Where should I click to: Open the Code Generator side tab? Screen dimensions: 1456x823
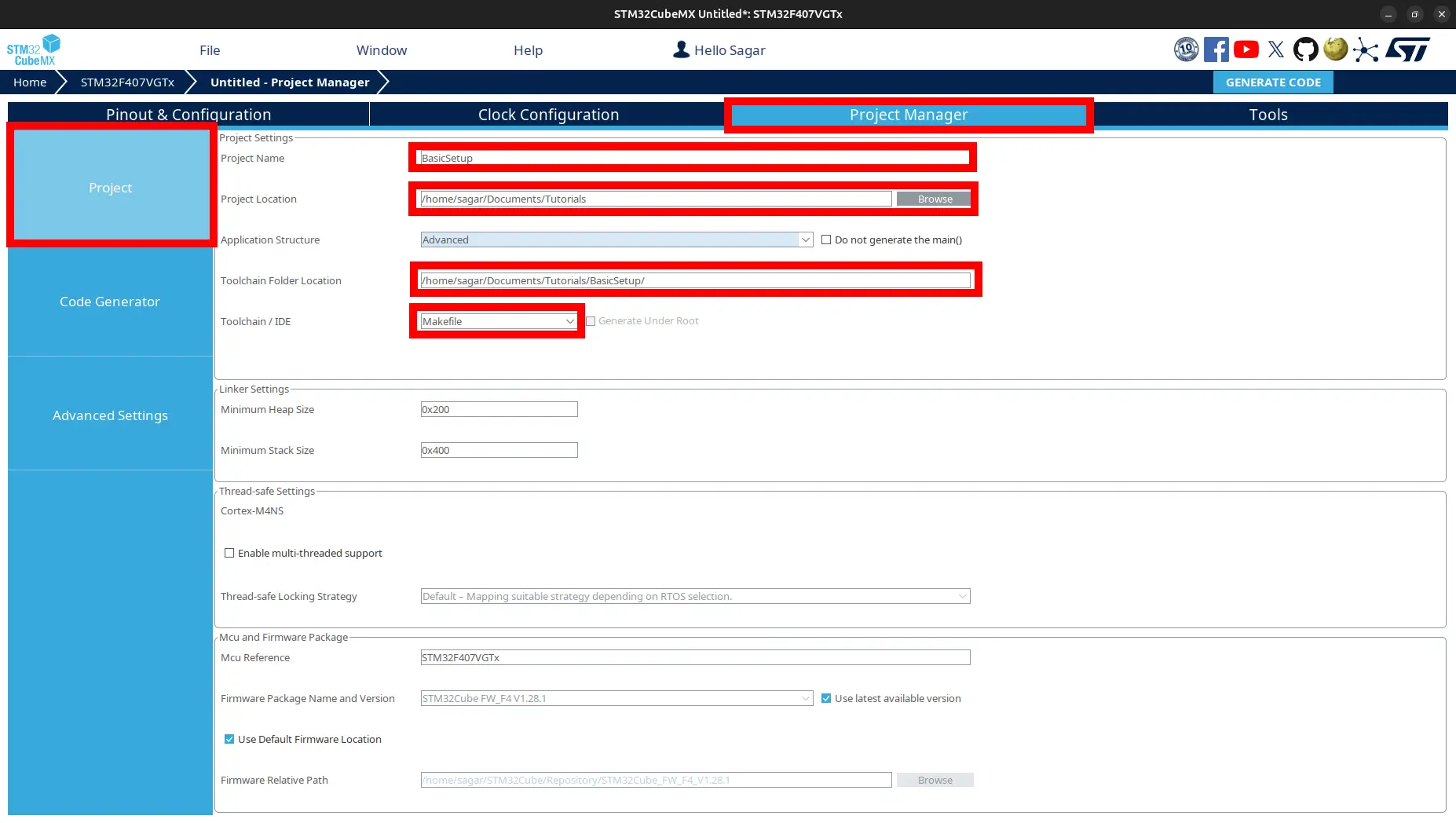(110, 302)
